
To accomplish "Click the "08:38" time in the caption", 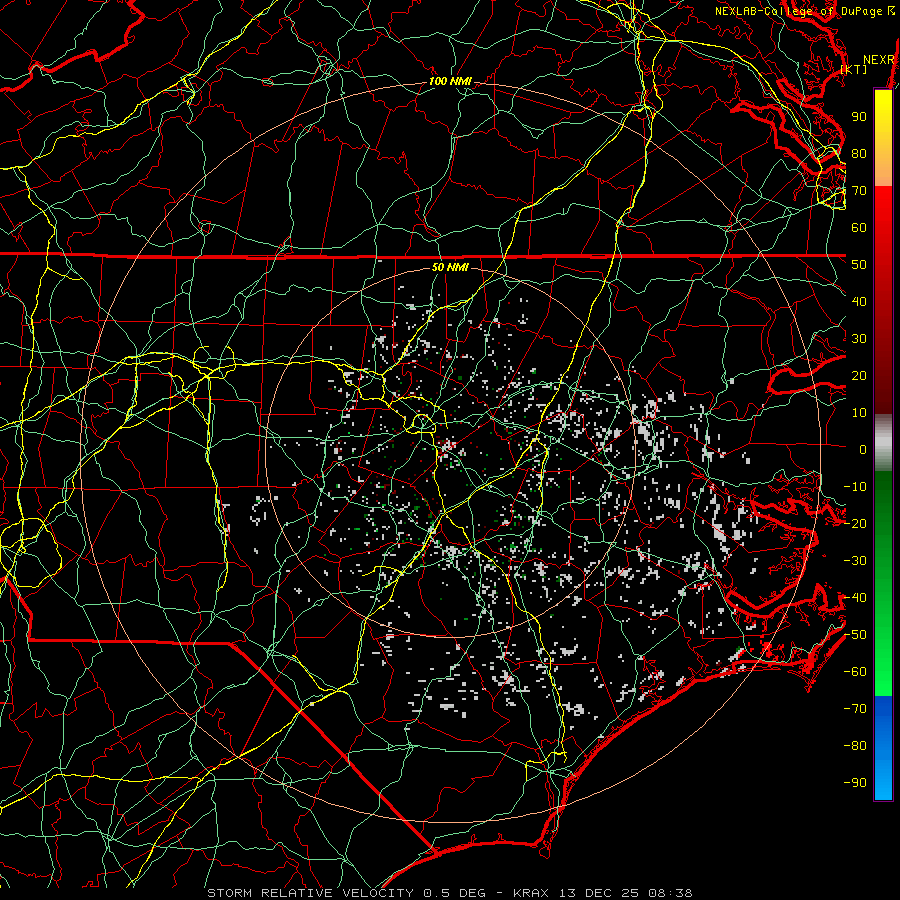I will click(670, 893).
